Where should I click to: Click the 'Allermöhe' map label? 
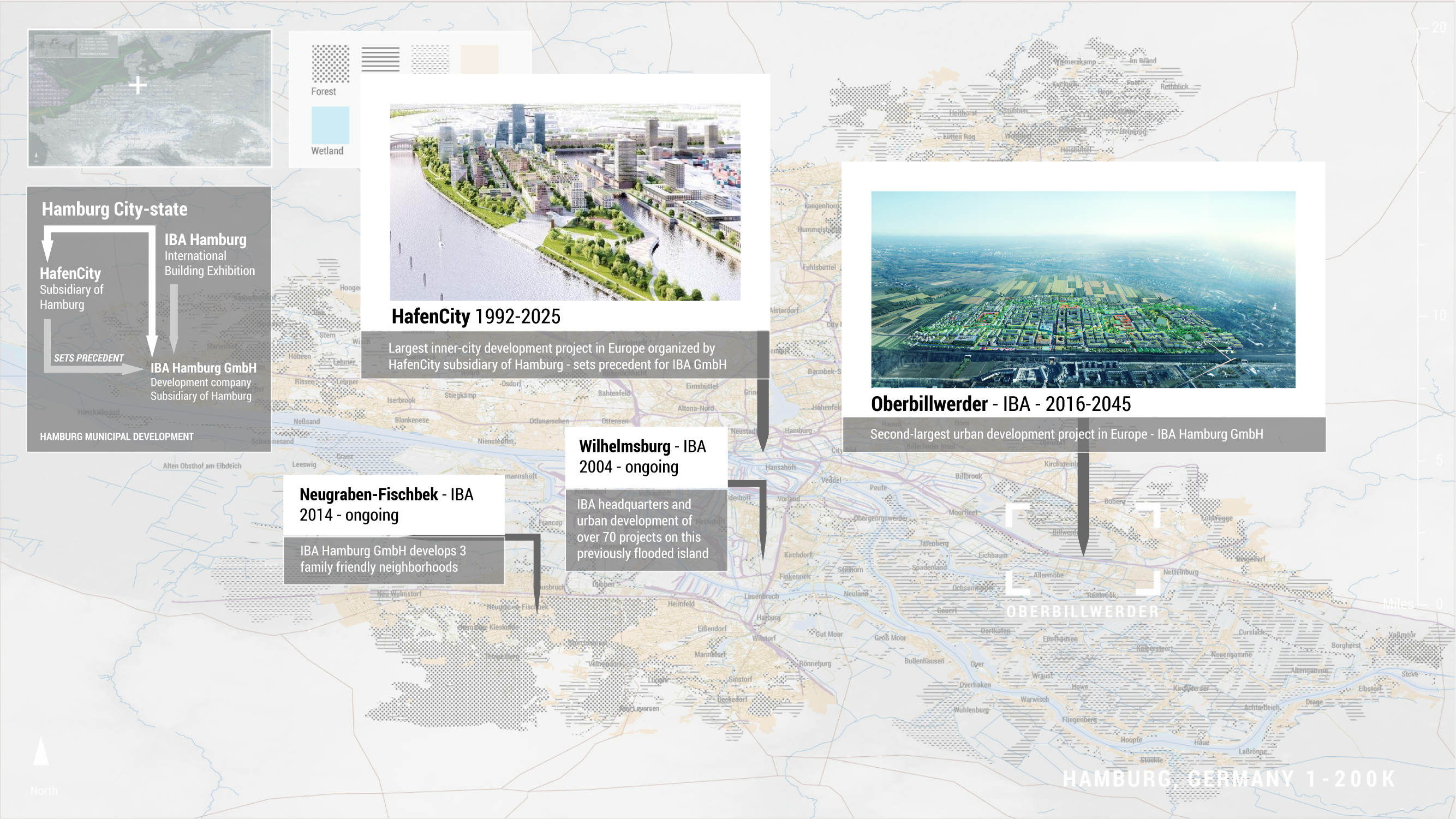(1048, 575)
